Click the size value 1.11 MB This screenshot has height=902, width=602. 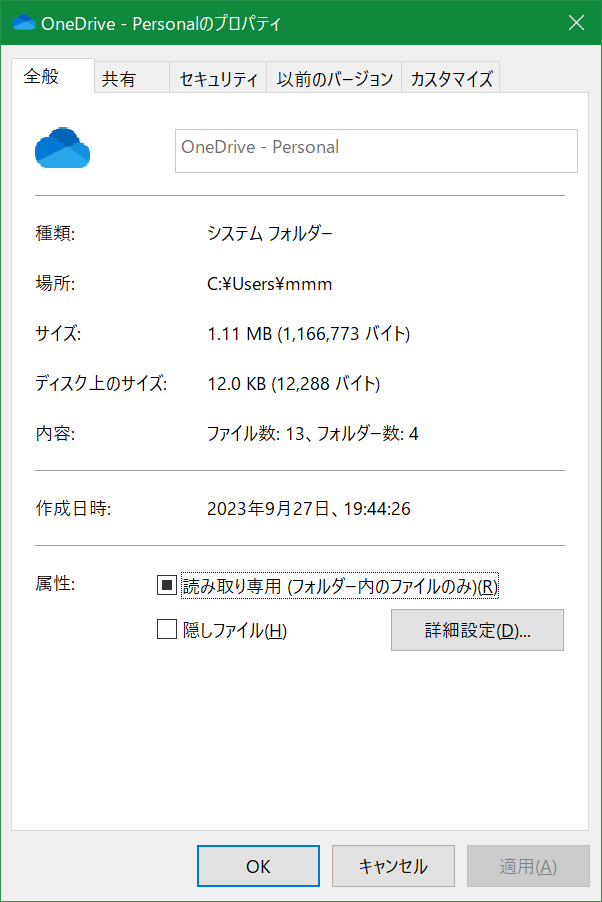pos(308,334)
